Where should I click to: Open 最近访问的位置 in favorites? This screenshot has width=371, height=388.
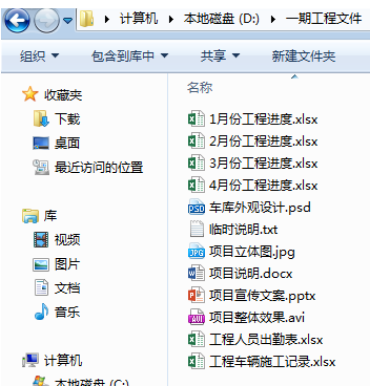pyautogui.click(x=99, y=167)
